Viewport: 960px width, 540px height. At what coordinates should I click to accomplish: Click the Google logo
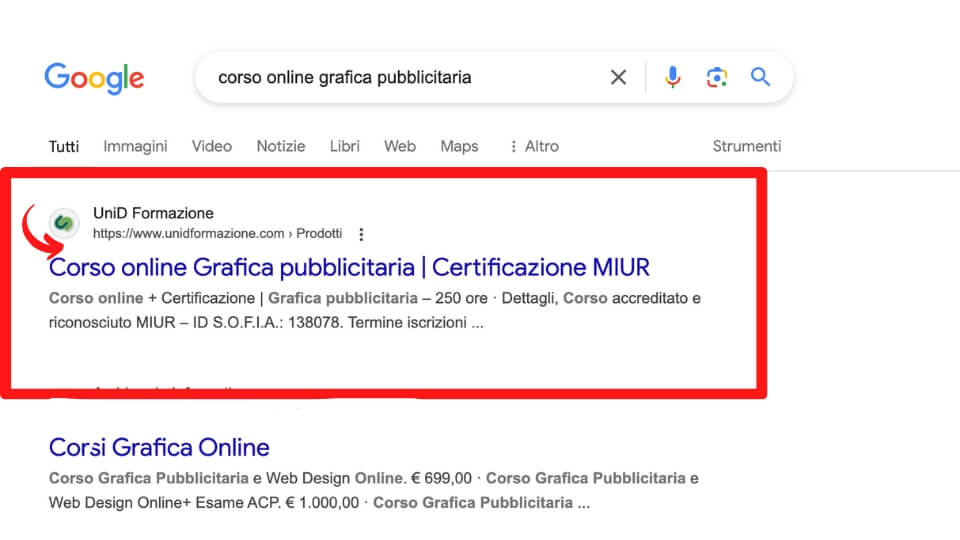tap(94, 78)
